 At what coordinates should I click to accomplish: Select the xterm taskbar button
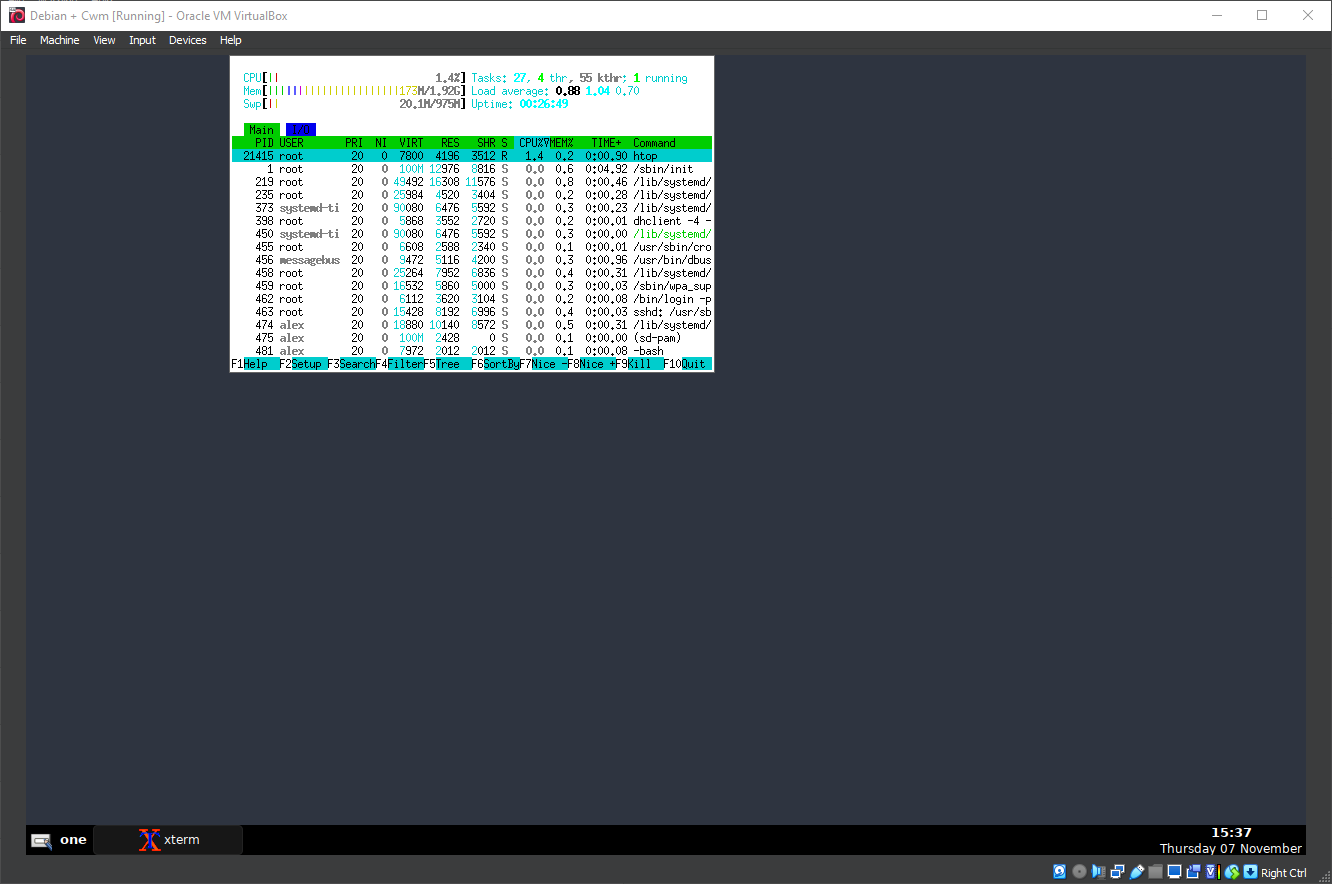(168, 840)
